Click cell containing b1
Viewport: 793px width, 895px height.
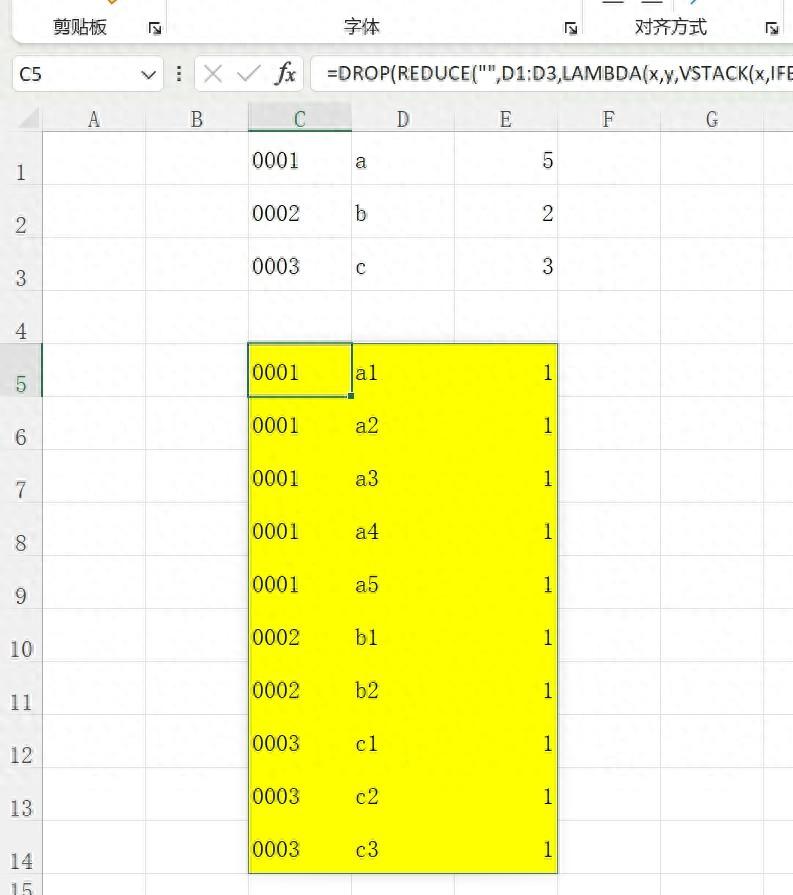(x=403, y=635)
